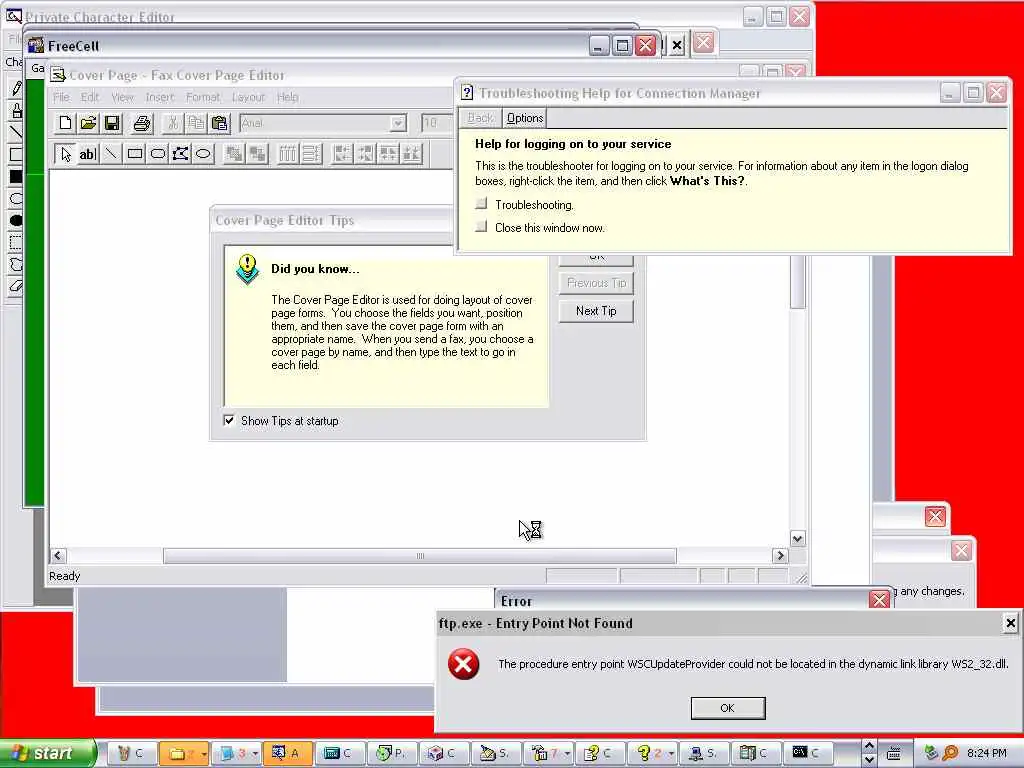Open the Help menu in Cover Page Editor
This screenshot has width=1024, height=768.
287,97
